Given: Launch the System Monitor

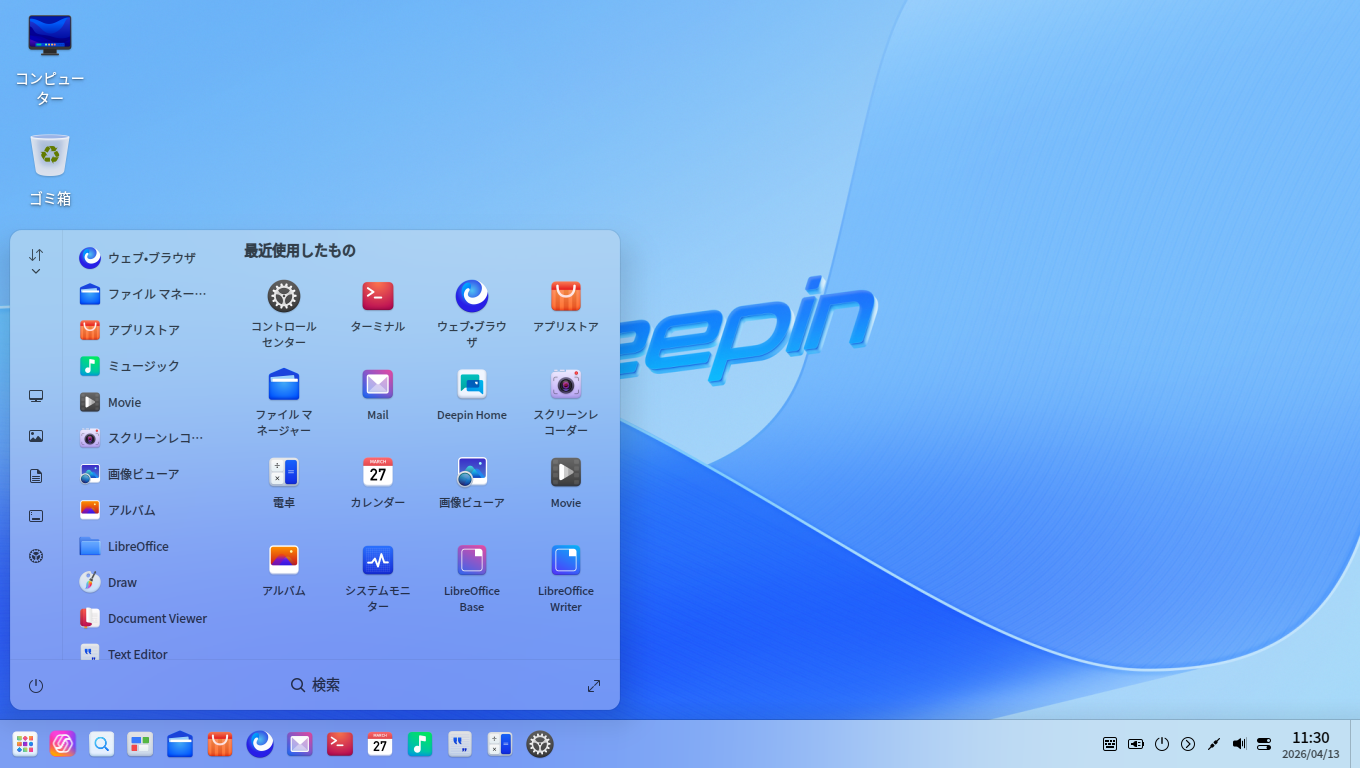Looking at the screenshot, I should (x=377, y=560).
